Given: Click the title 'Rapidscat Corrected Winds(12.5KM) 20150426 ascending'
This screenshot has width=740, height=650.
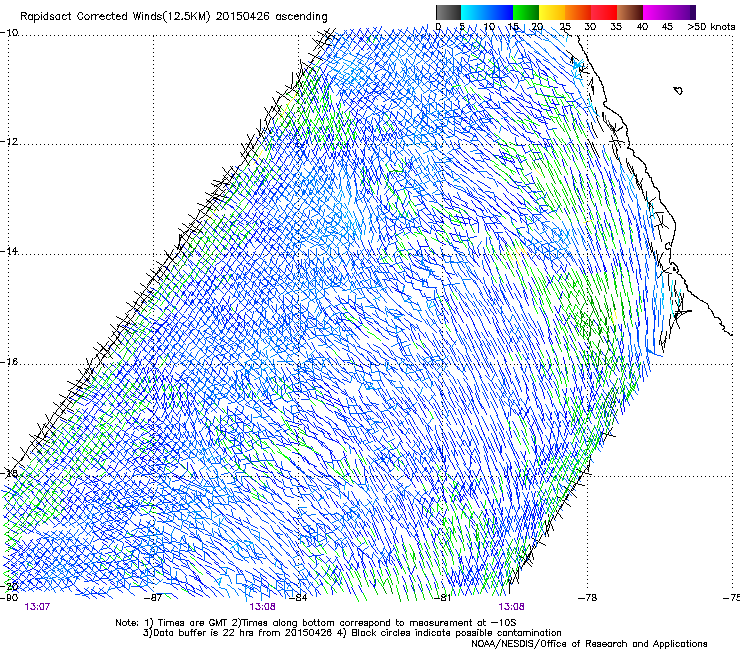Looking at the screenshot, I should [x=174, y=17].
